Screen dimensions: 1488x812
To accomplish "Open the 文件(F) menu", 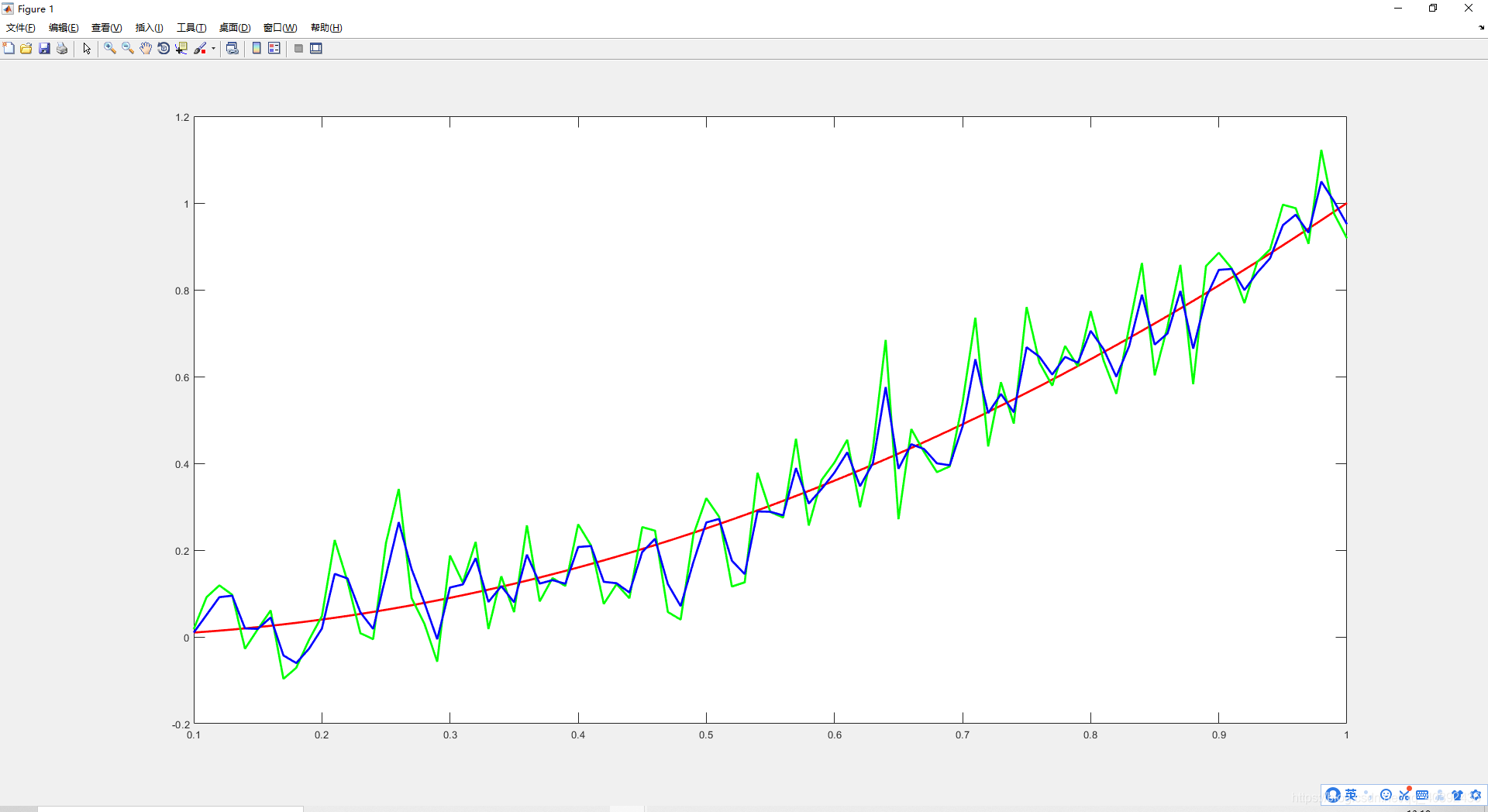I will click(x=21, y=28).
